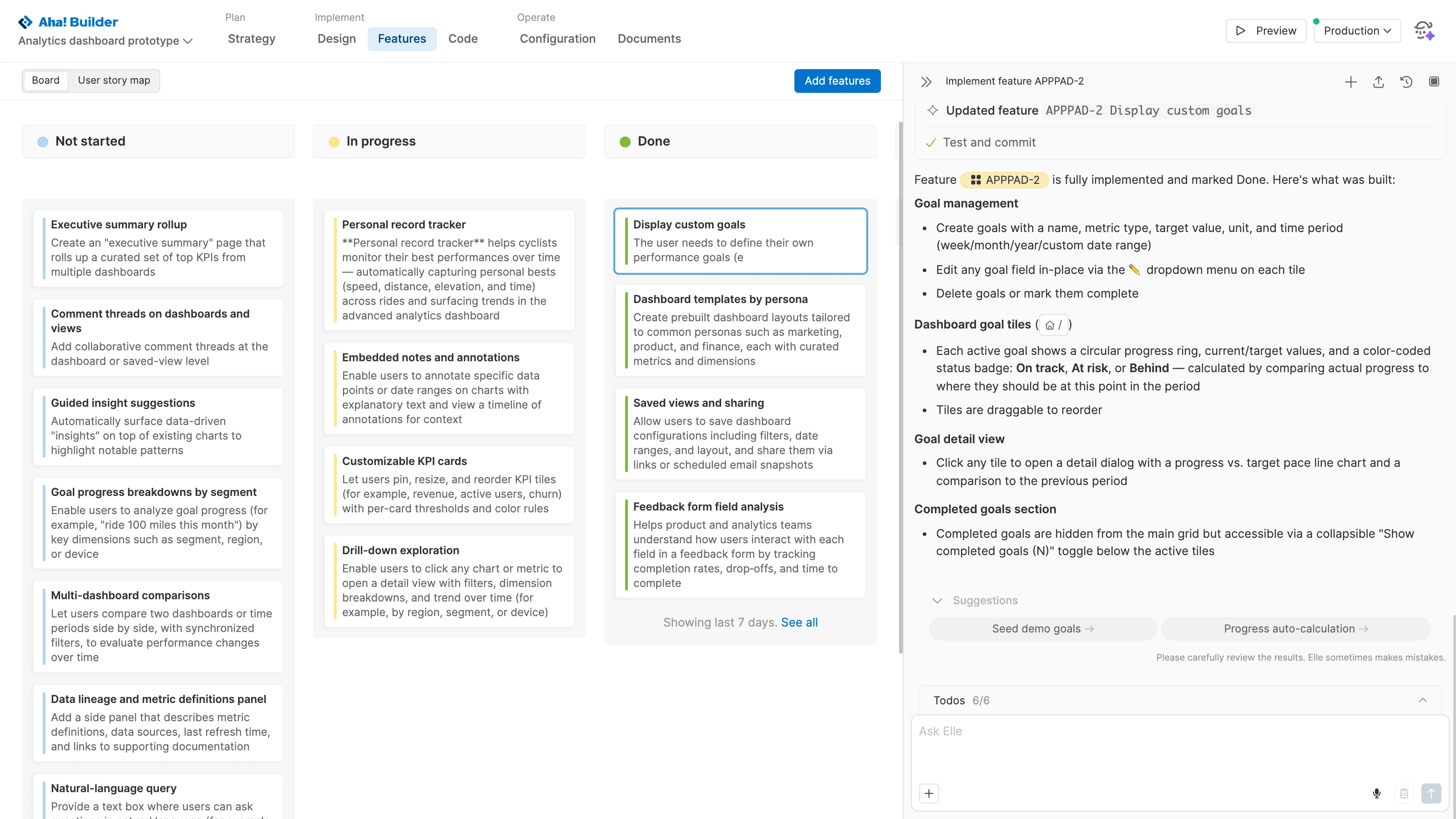Click the Elle assistant avatar in the top right

click(1424, 30)
